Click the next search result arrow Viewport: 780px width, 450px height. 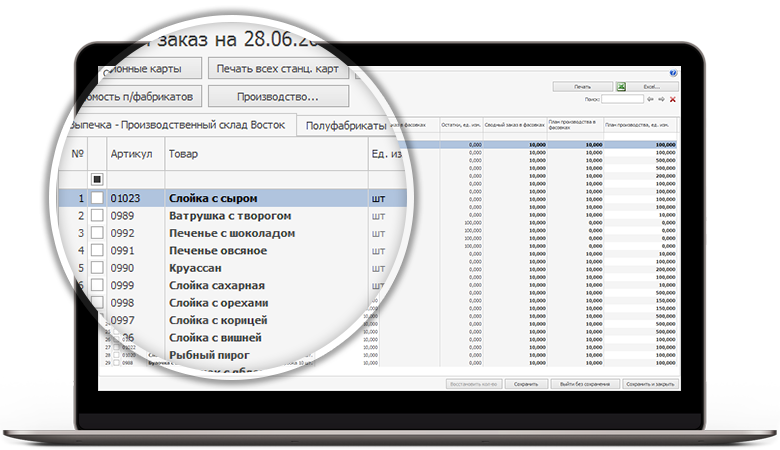pyautogui.click(x=661, y=99)
